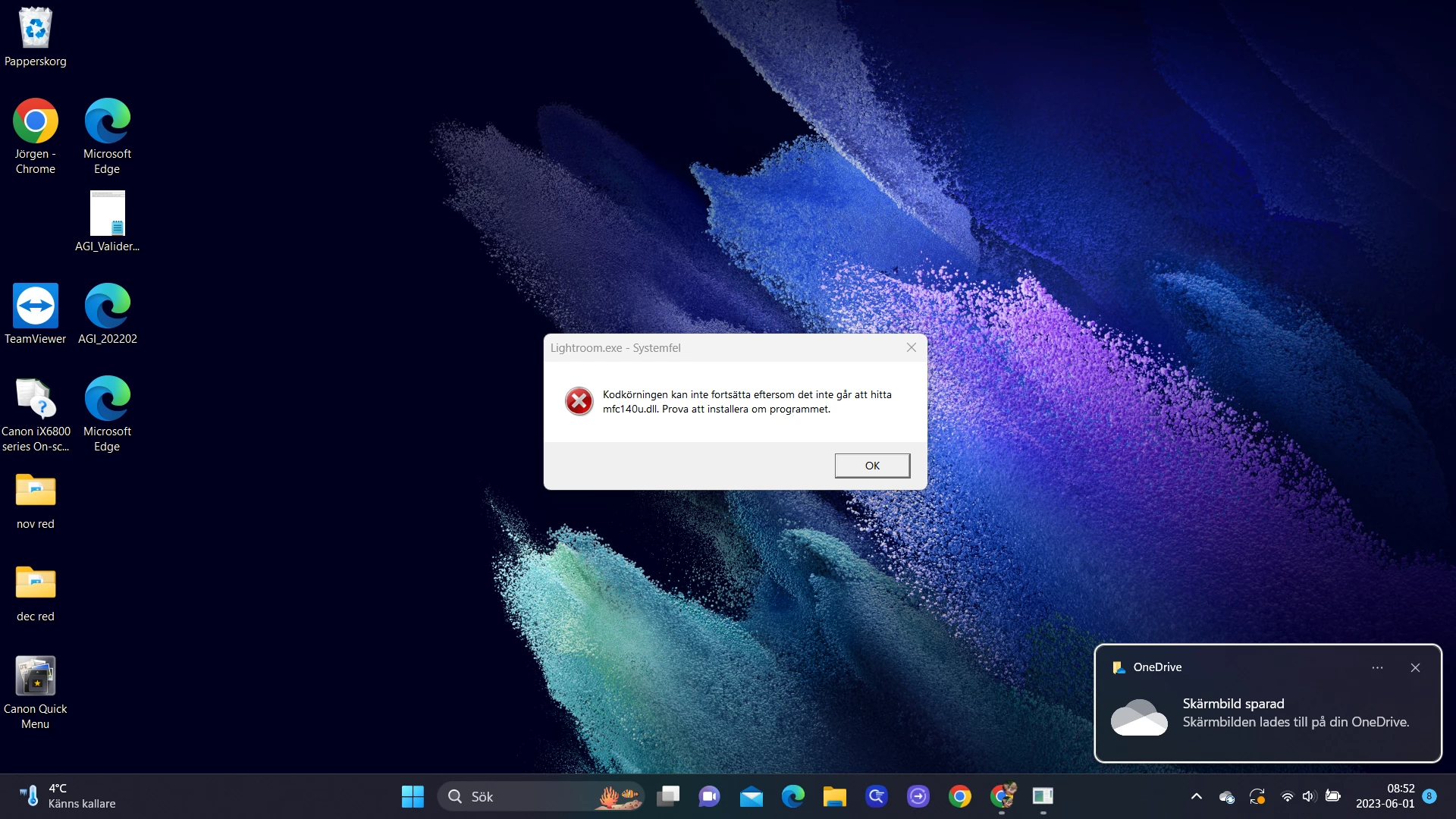Select the nov red folder
The height and width of the screenshot is (819, 1456).
pos(35,491)
